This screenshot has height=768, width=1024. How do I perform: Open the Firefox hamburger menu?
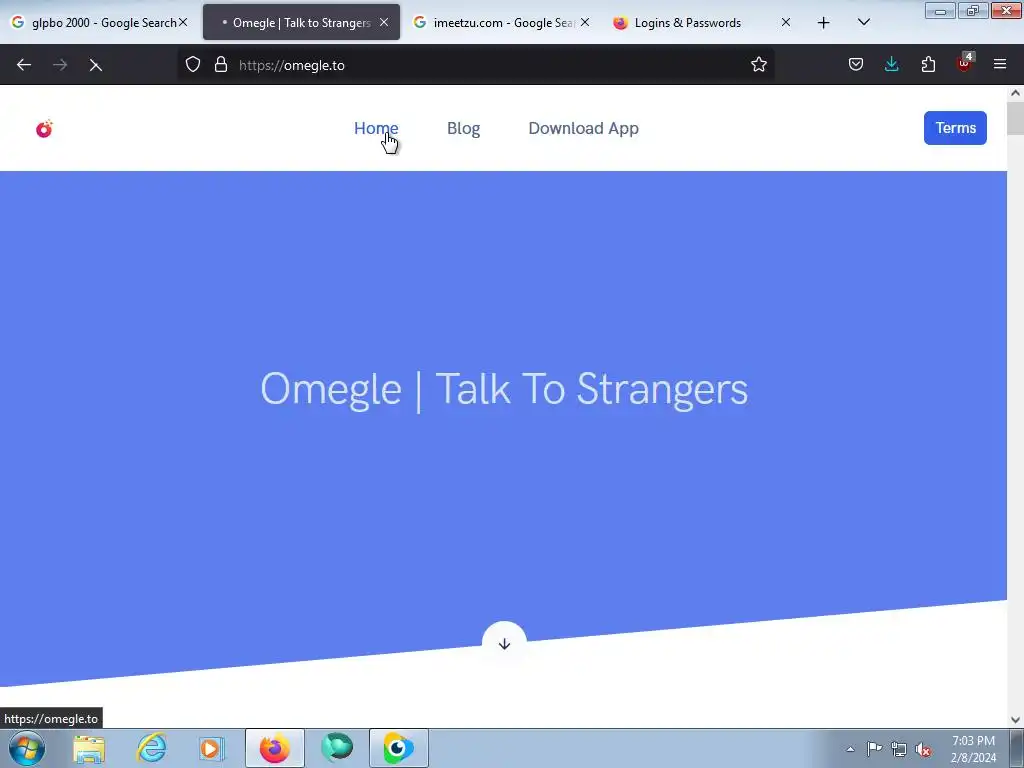(1000, 65)
